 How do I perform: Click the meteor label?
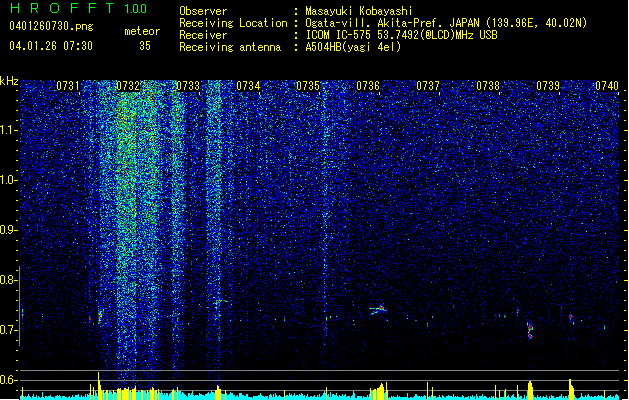click(142, 31)
